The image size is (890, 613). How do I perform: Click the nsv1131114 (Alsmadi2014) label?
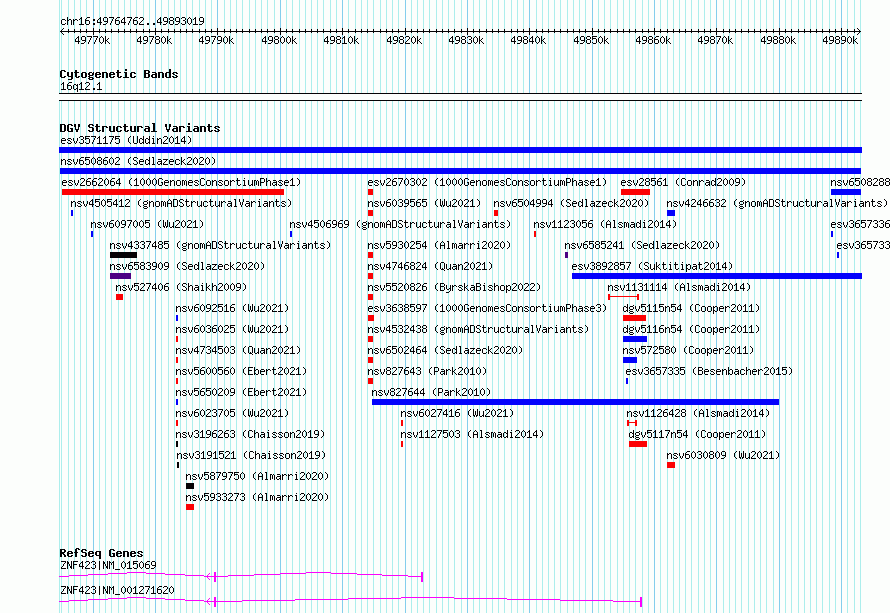tap(679, 287)
